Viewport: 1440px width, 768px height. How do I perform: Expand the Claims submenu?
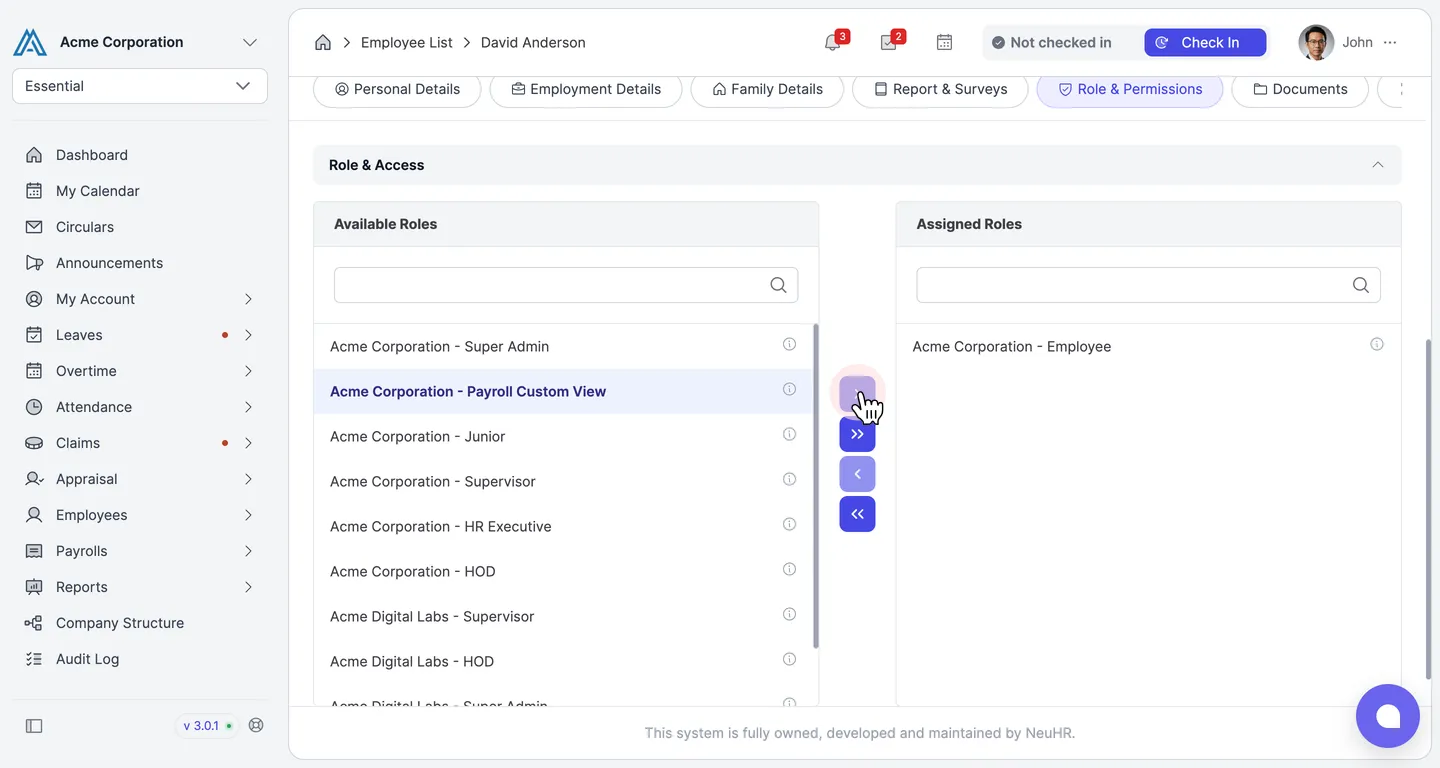[x=248, y=443]
